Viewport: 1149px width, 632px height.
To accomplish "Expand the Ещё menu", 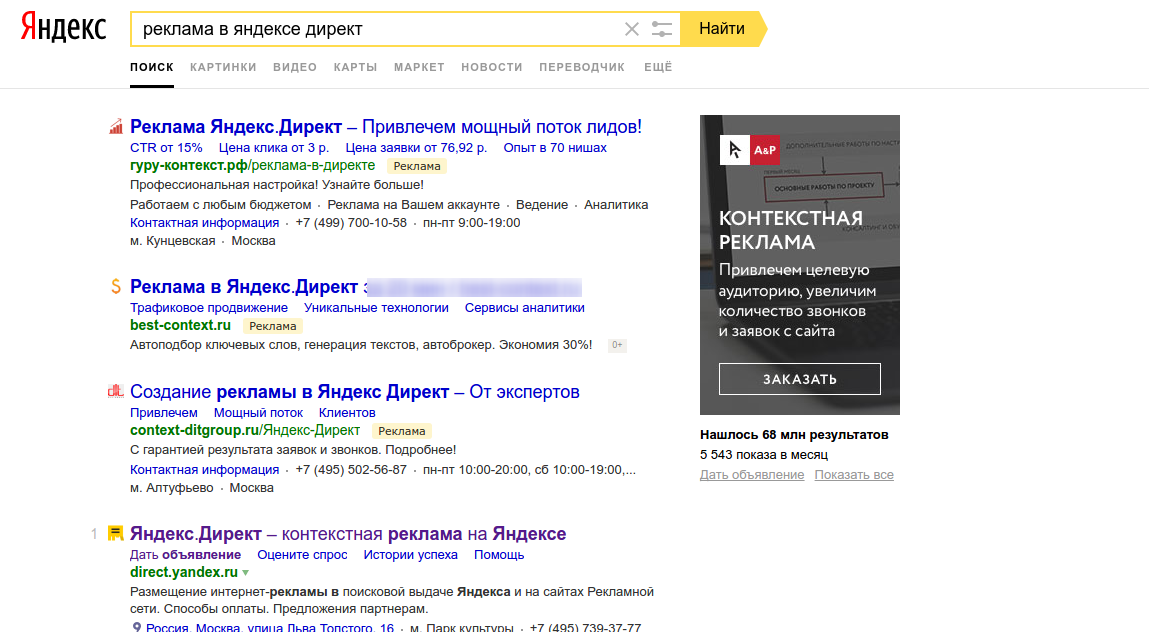I will point(658,67).
